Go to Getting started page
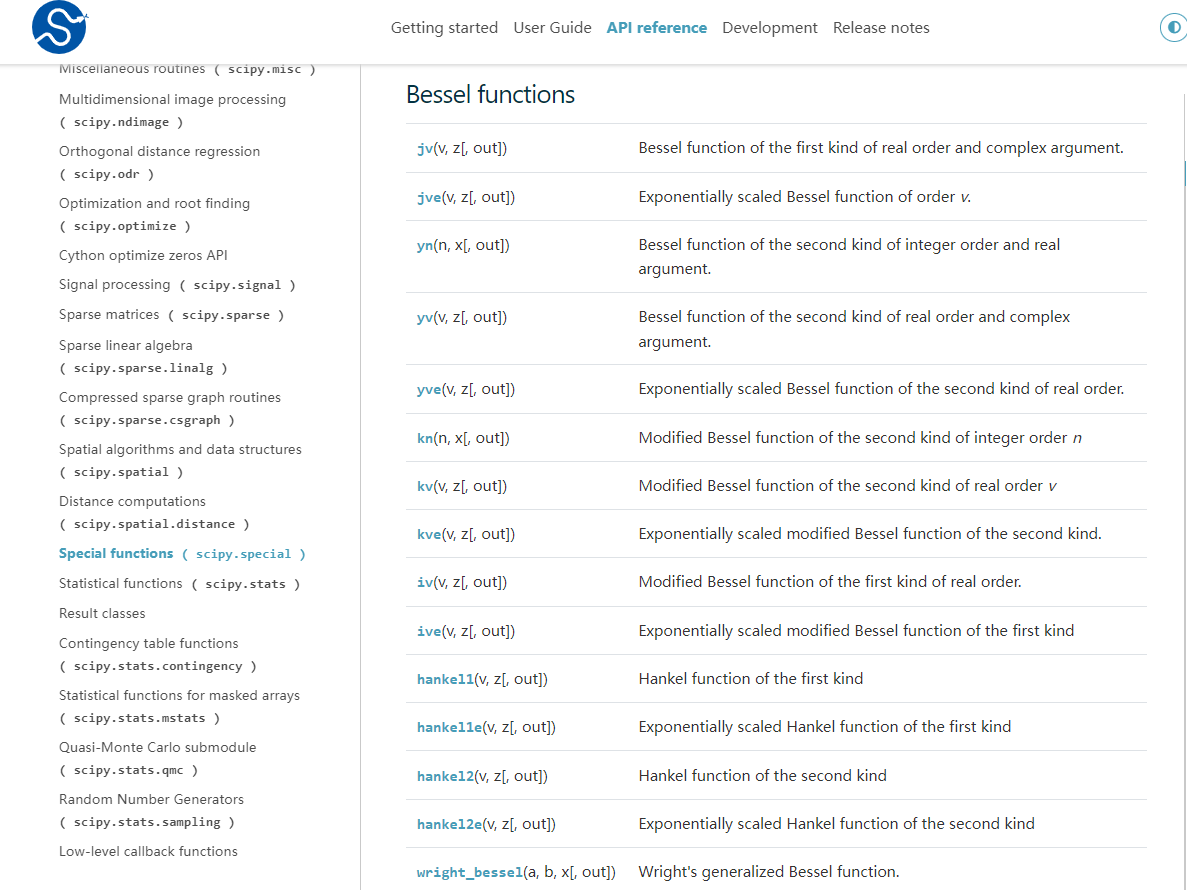 click(444, 27)
